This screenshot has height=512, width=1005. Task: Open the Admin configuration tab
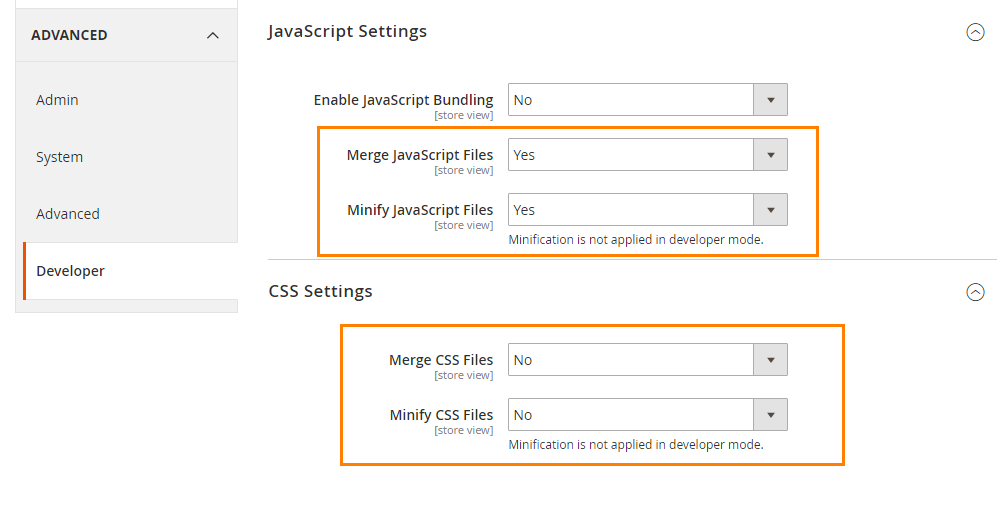click(x=57, y=100)
